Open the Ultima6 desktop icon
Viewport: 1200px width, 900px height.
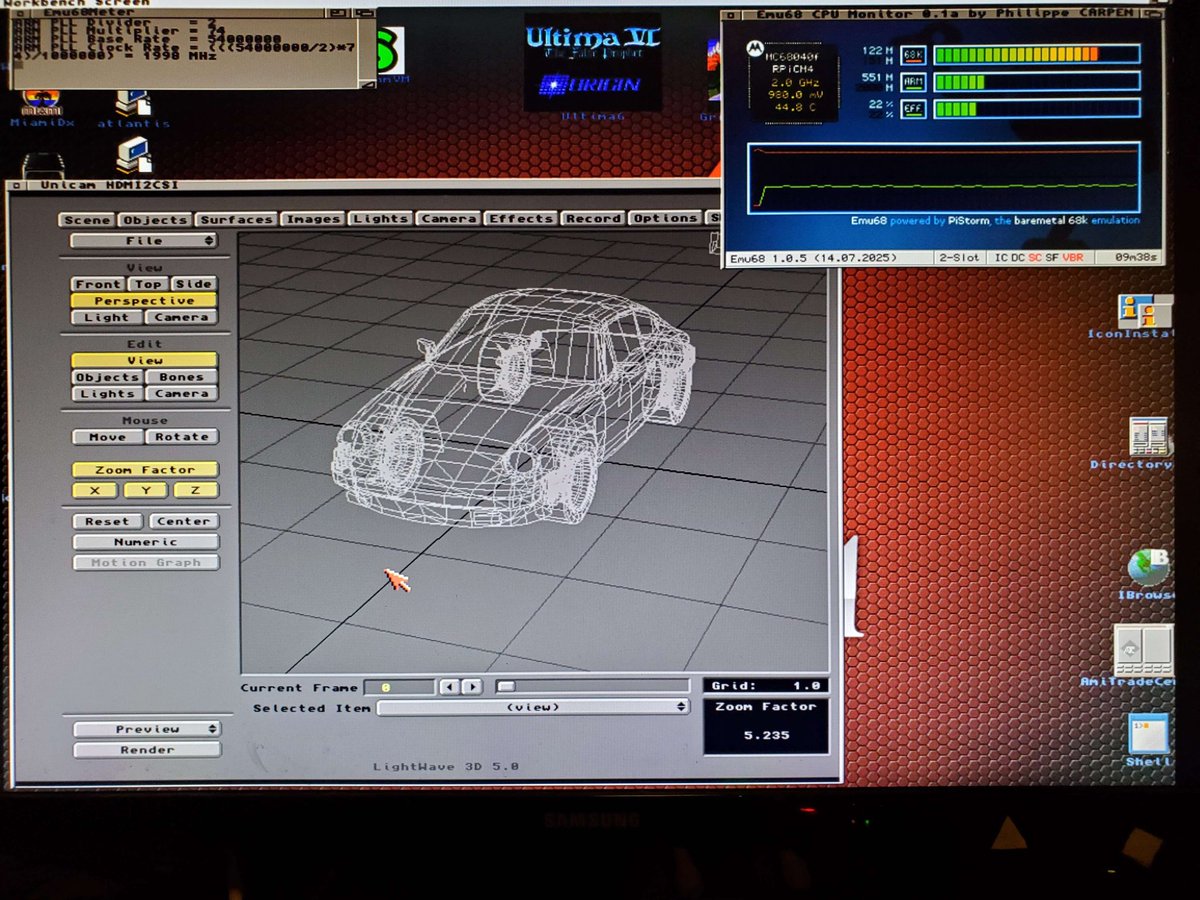[x=593, y=68]
